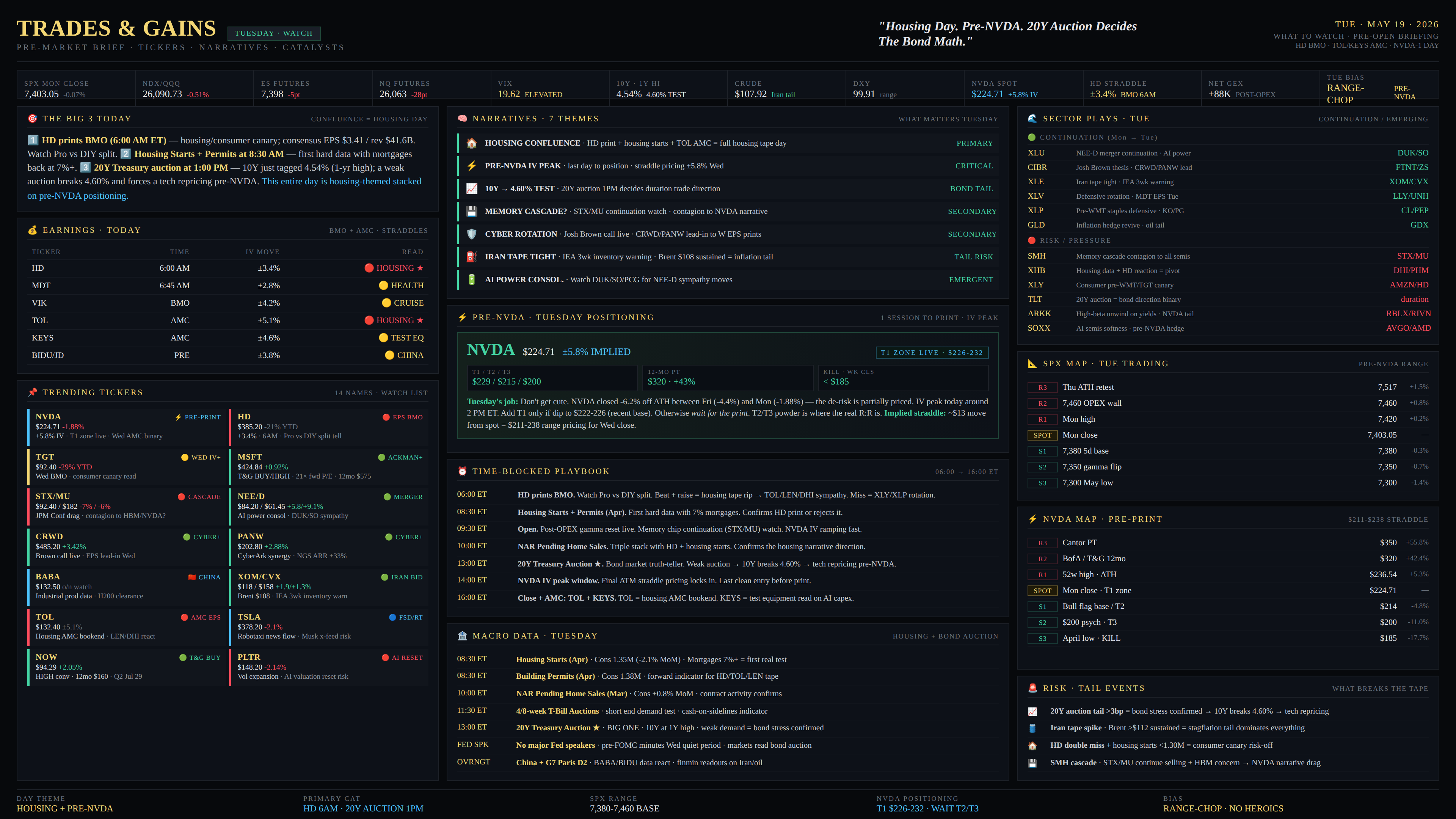This screenshot has width=1456, height=819.
Task: Click the ruler icon beside SPX Map
Action: click(1032, 364)
